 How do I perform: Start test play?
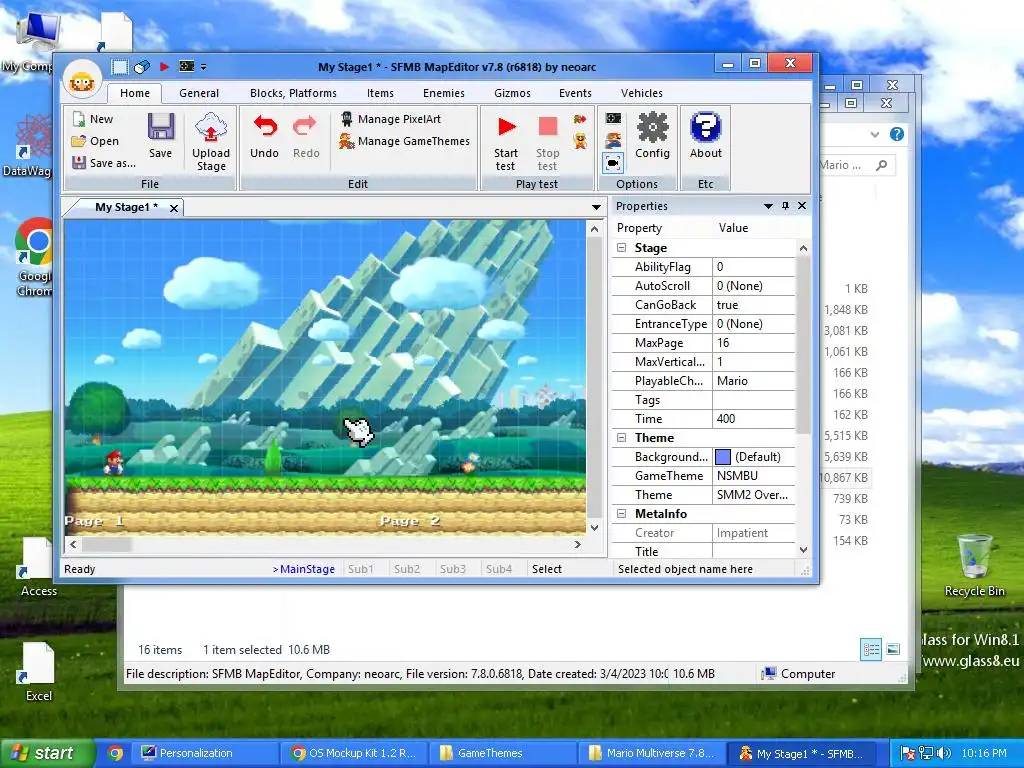tap(505, 143)
